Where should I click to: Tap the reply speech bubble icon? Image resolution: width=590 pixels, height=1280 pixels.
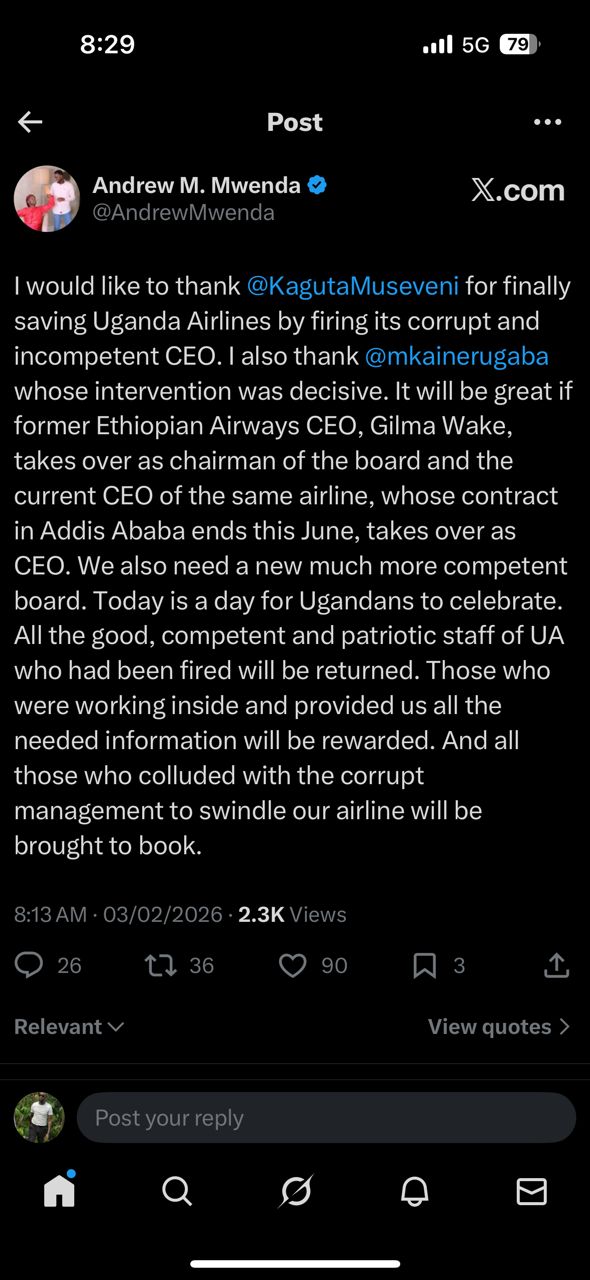(x=30, y=965)
